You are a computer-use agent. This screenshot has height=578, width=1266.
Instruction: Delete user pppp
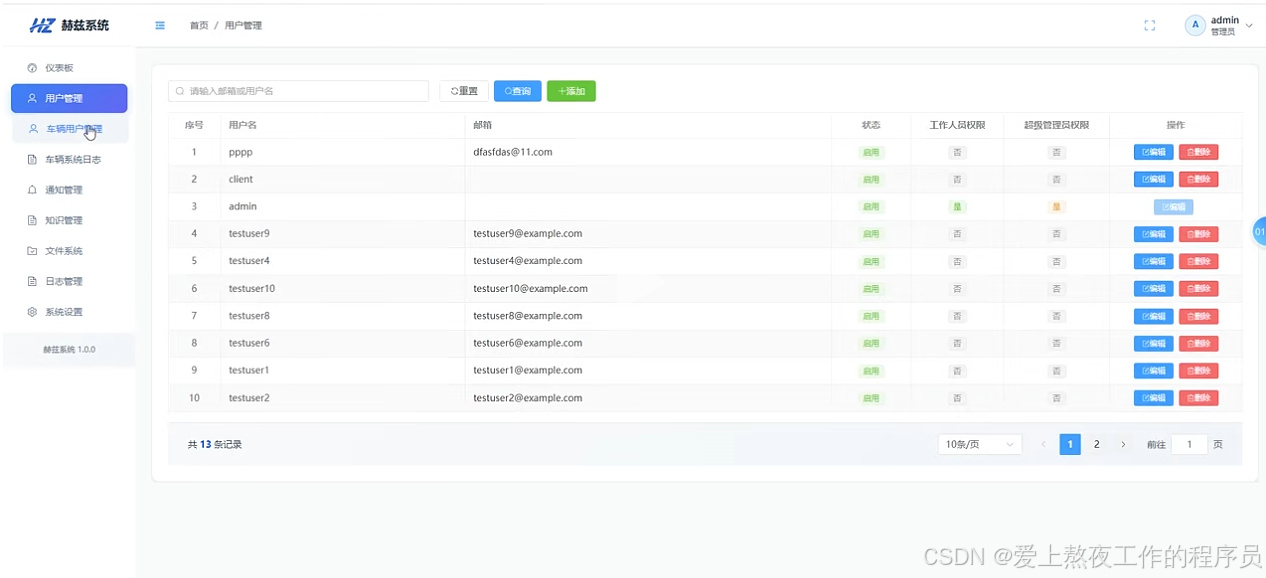coord(1198,152)
